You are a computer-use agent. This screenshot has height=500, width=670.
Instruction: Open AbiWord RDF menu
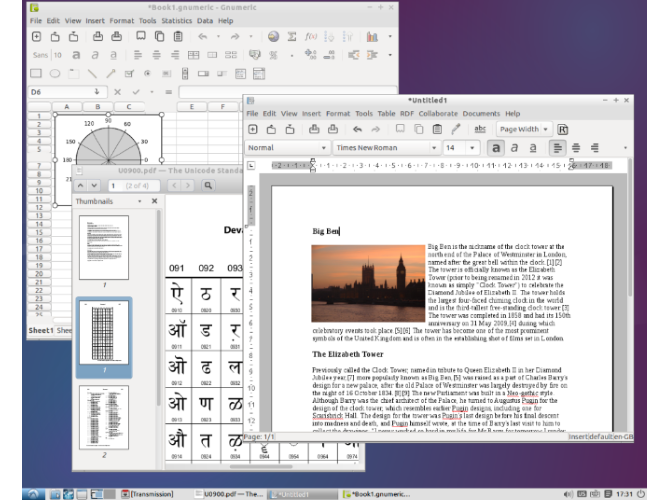click(x=407, y=114)
